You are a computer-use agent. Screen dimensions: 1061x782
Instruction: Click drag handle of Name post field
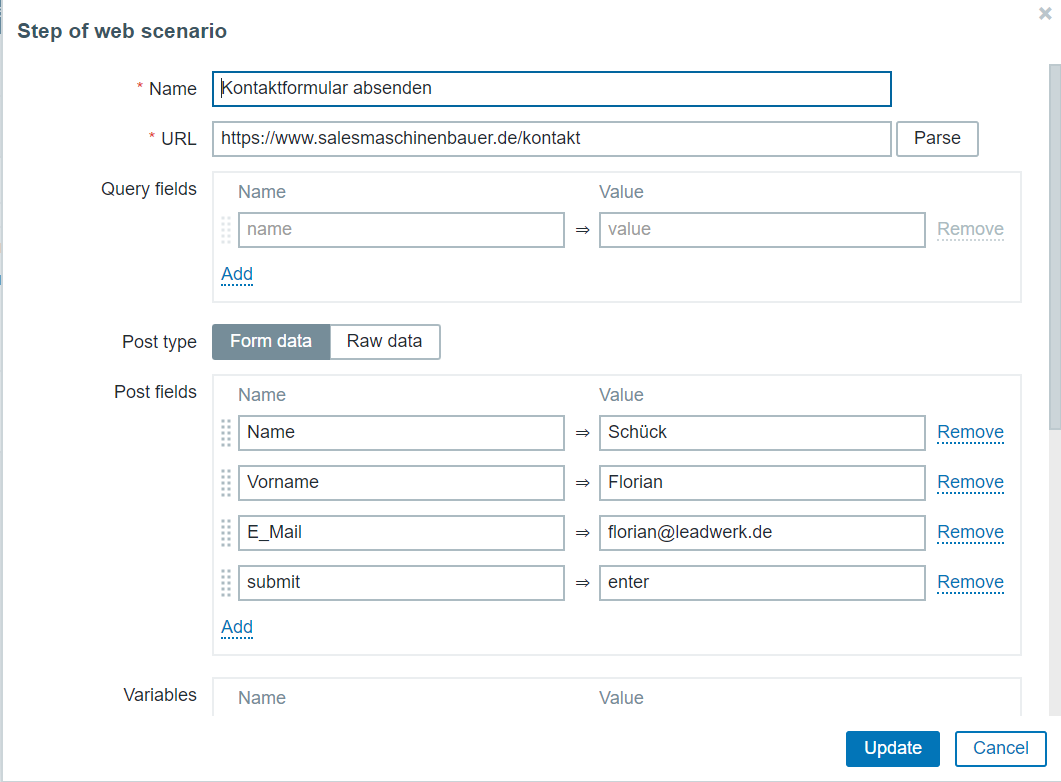point(226,433)
